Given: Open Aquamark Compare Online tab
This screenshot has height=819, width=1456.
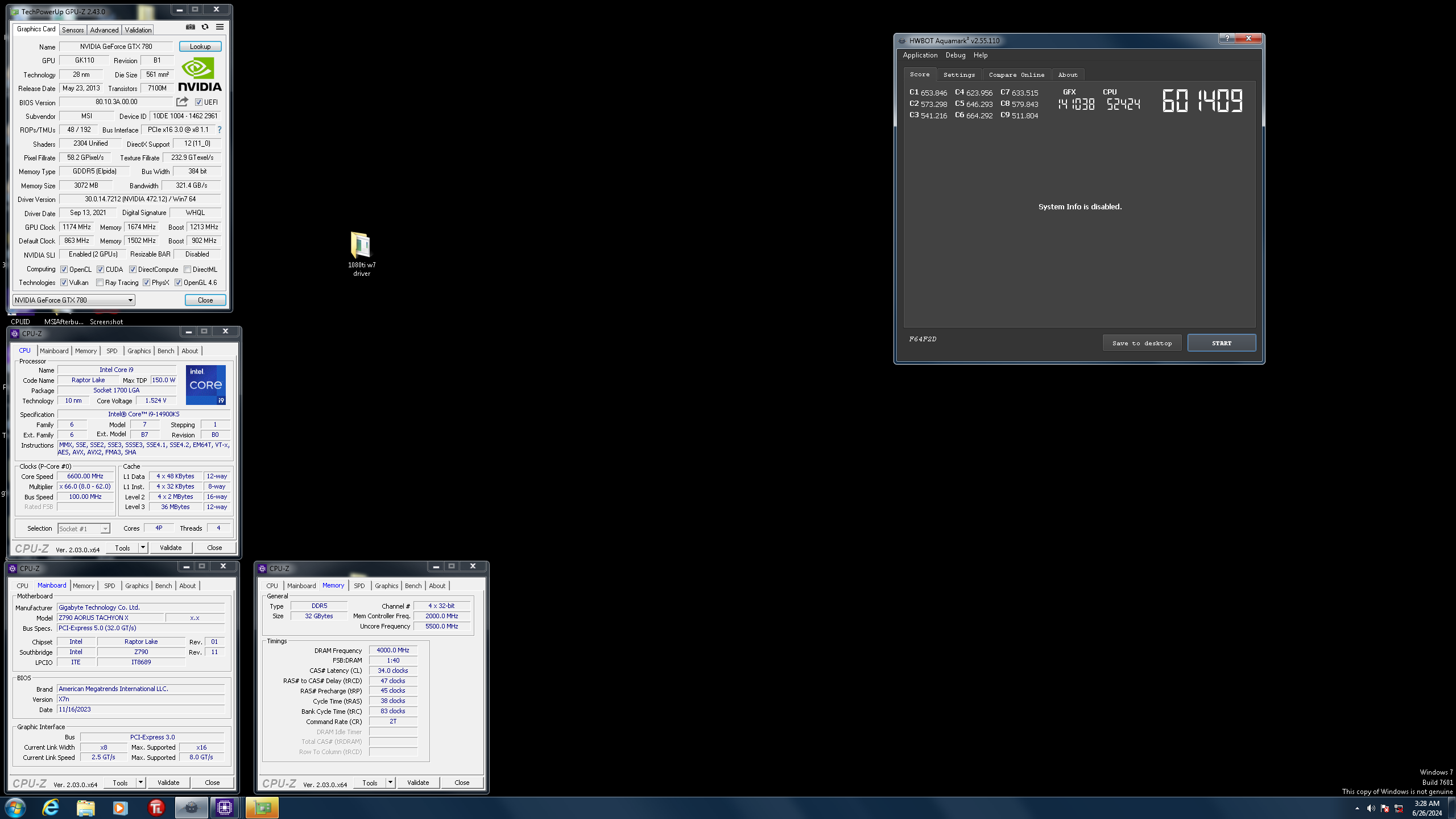Looking at the screenshot, I should pos(1016,75).
